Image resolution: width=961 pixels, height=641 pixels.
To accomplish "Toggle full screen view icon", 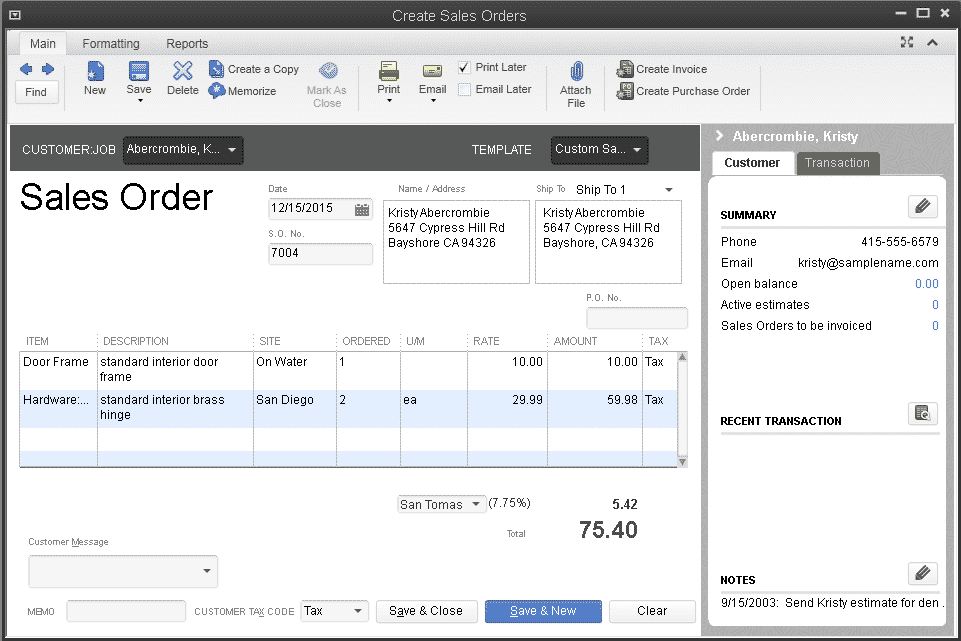I will 907,42.
